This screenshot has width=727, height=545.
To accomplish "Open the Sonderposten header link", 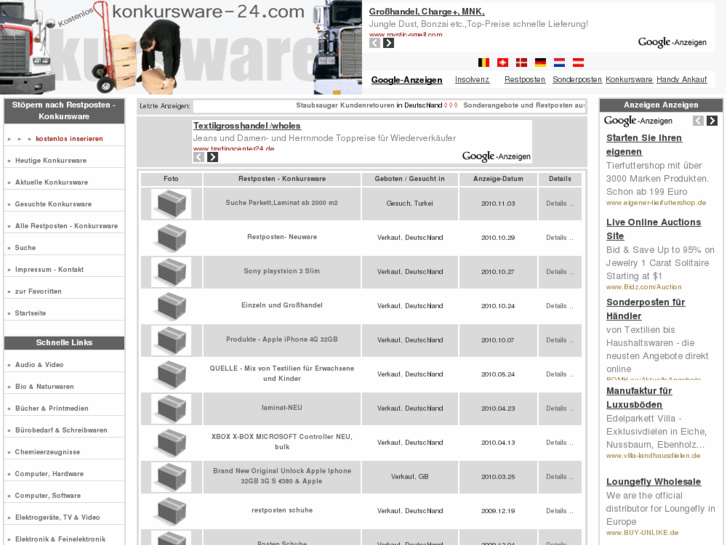I will coord(577,80).
